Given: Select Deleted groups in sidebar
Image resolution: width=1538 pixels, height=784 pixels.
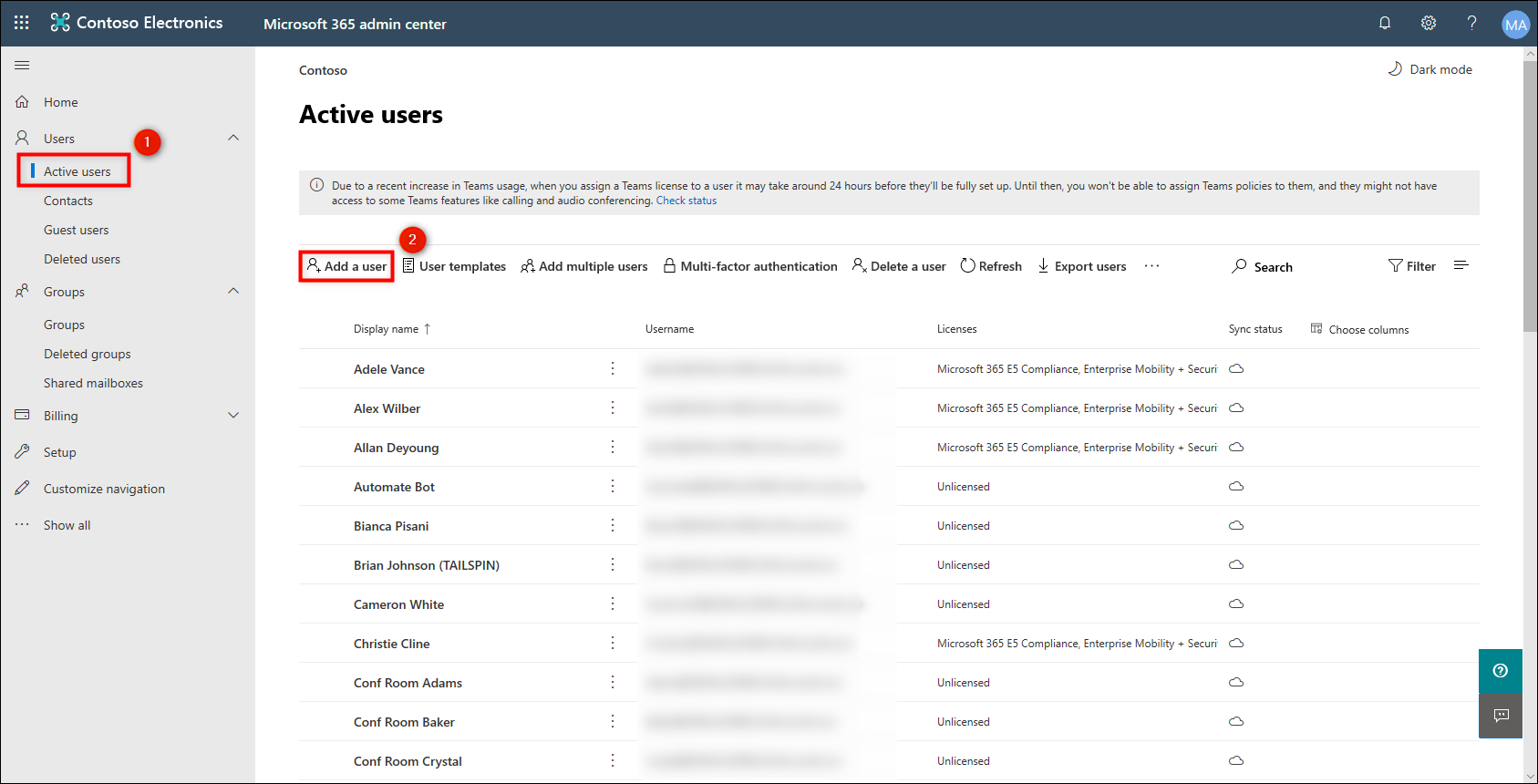Looking at the screenshot, I should (x=88, y=354).
